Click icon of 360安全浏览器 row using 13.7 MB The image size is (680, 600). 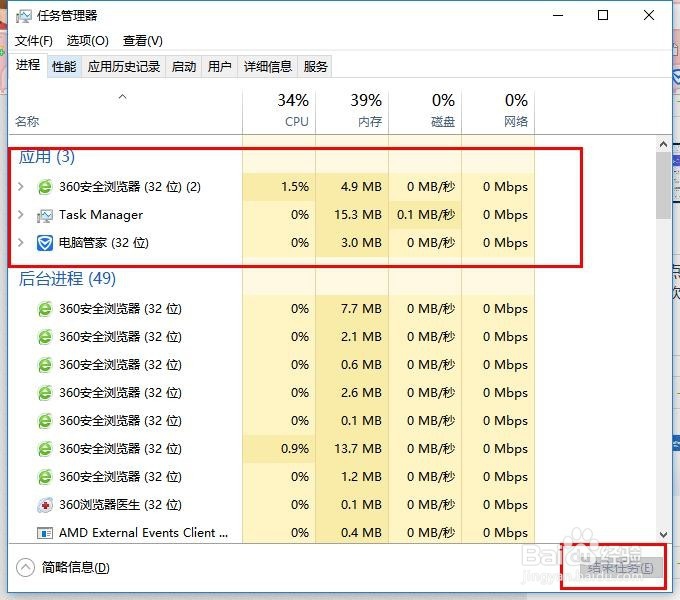(45, 449)
